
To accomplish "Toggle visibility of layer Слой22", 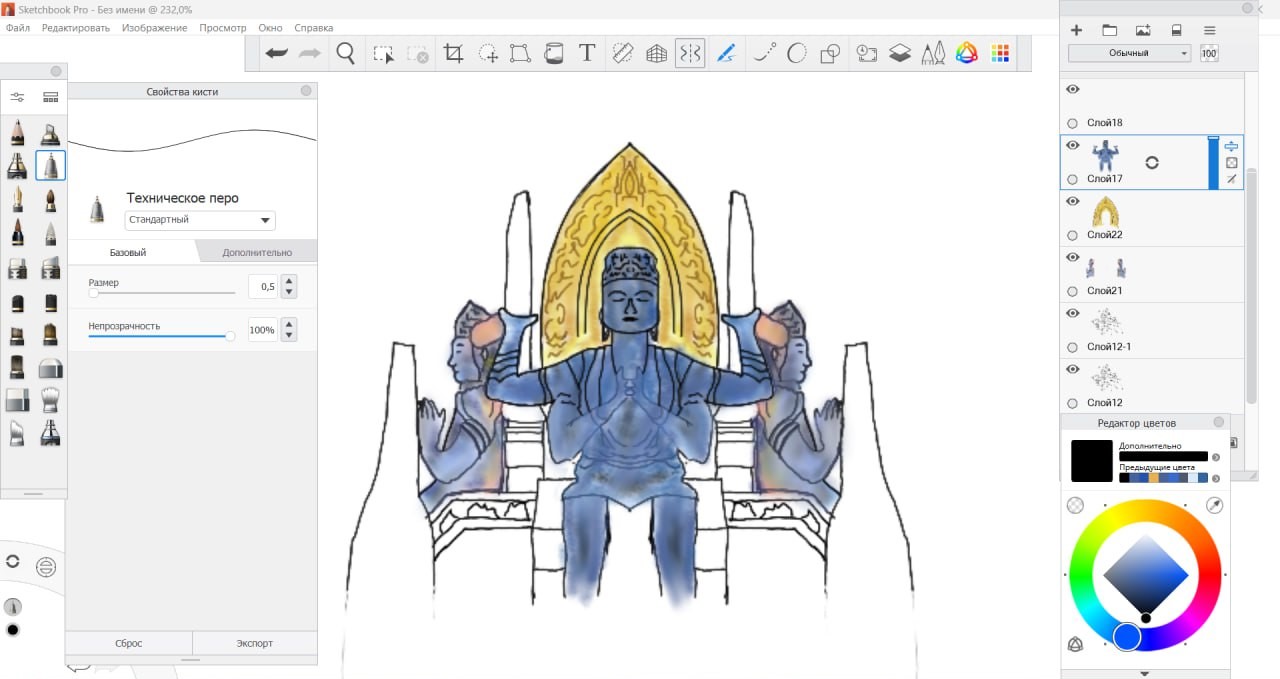I will pos(1073,202).
